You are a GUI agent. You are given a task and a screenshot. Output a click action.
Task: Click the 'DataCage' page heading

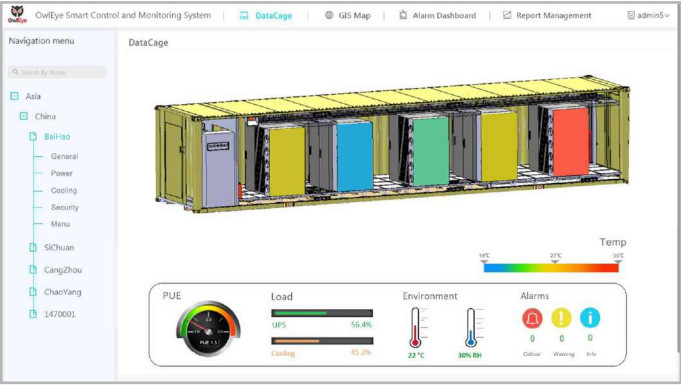[x=148, y=43]
